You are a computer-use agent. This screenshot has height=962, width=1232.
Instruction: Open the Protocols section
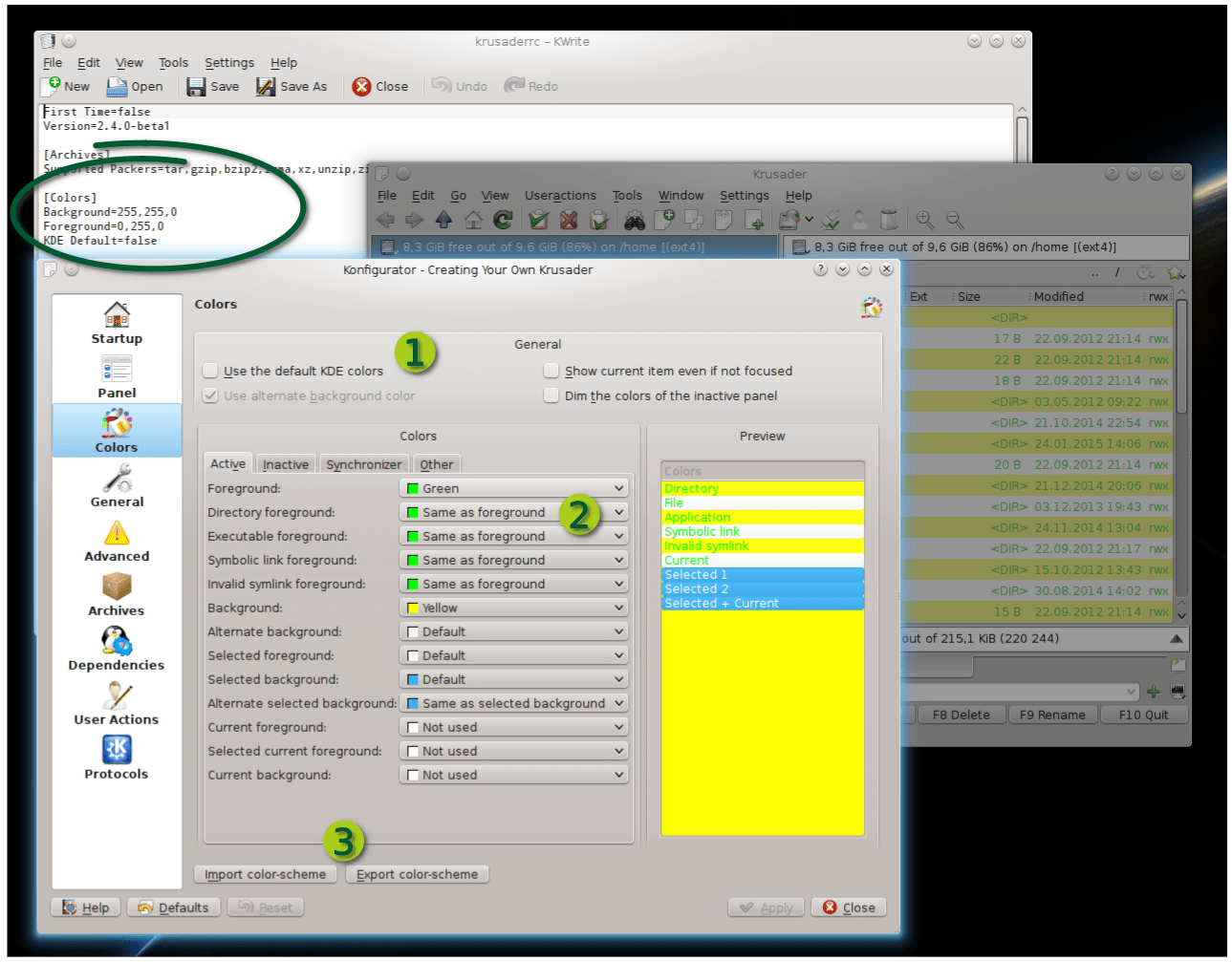(x=117, y=759)
